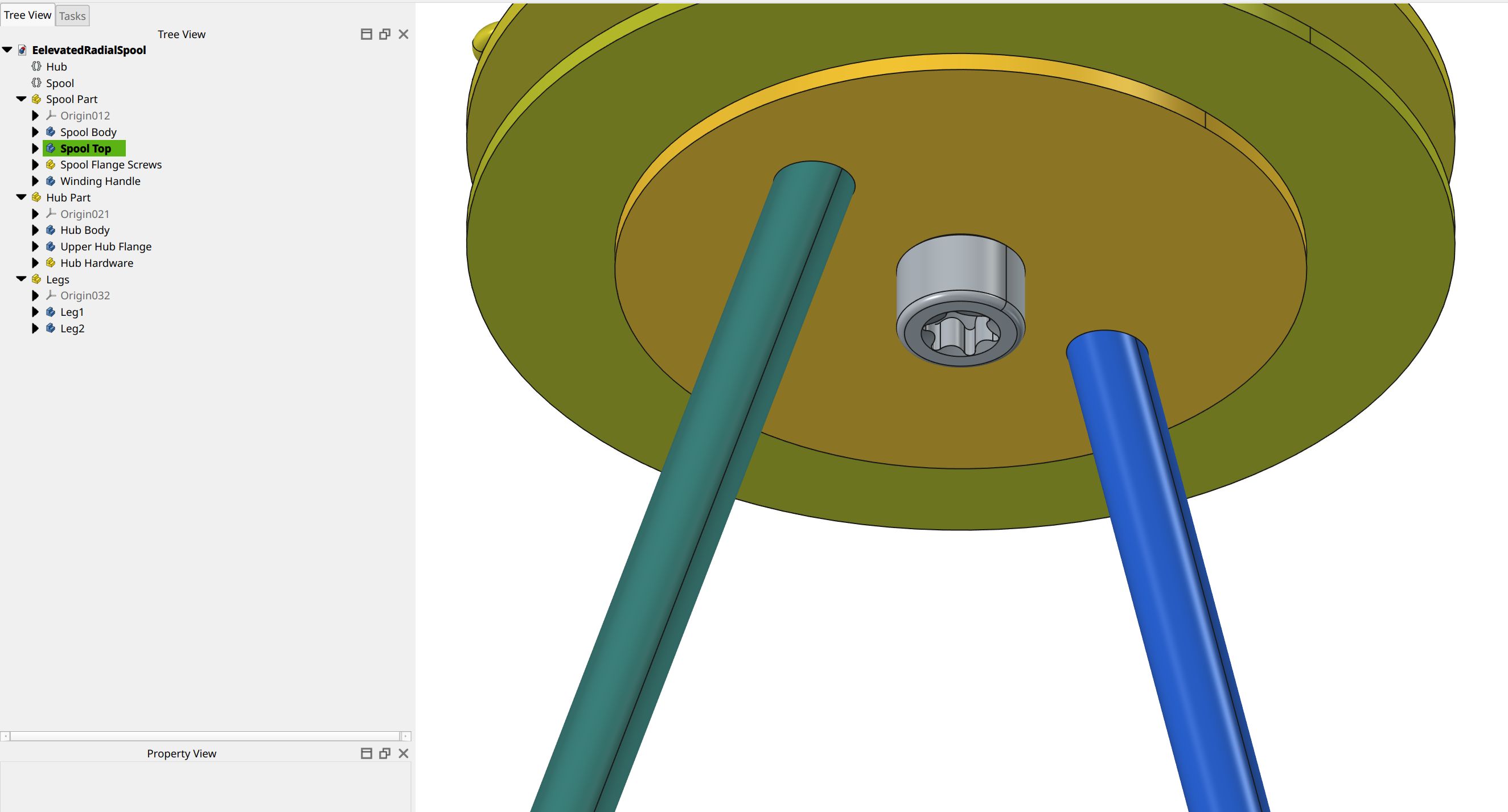Collapse the Legs group
Image resolution: width=1508 pixels, height=812 pixels.
coord(20,279)
